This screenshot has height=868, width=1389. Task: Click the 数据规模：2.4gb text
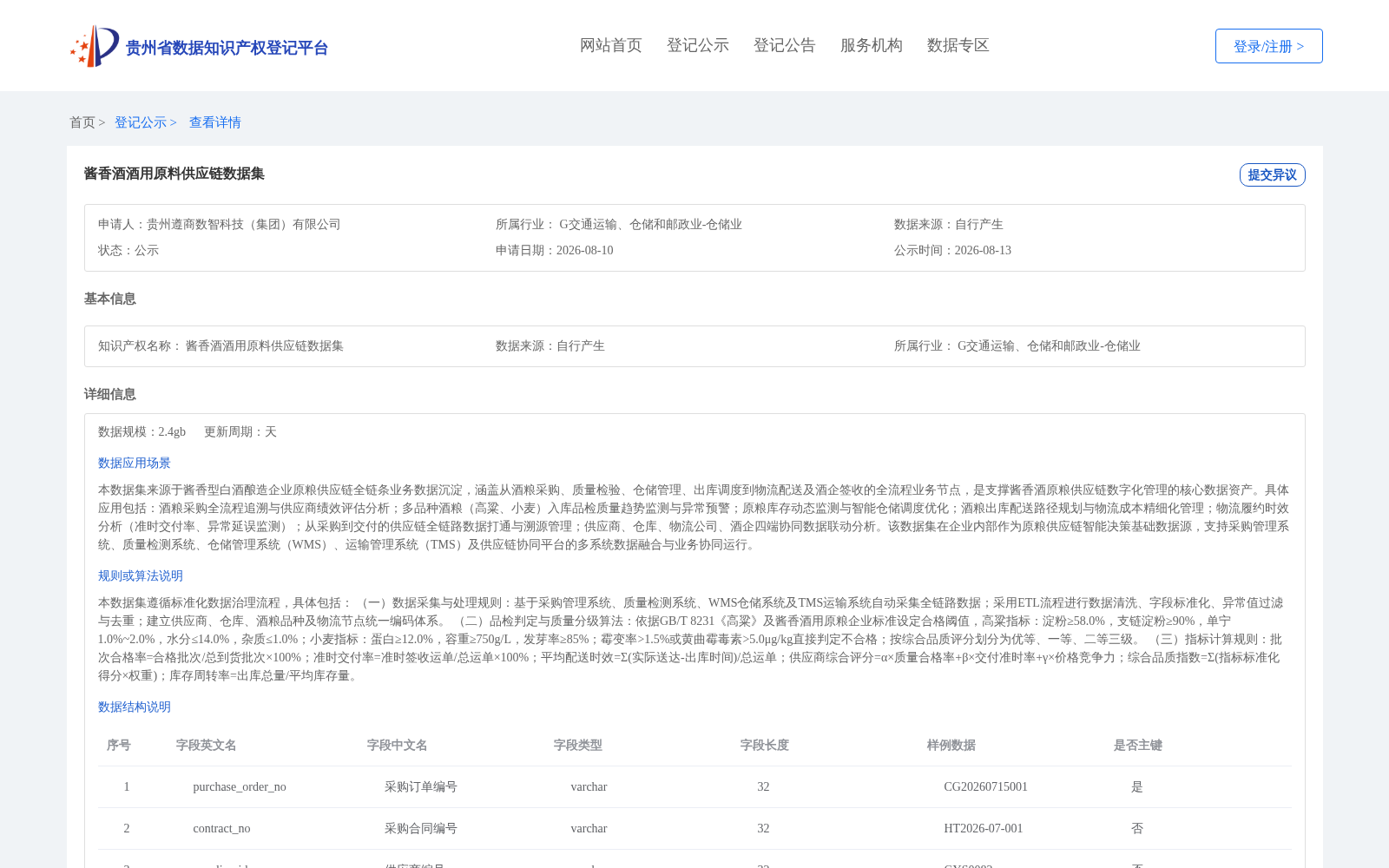[x=142, y=431]
